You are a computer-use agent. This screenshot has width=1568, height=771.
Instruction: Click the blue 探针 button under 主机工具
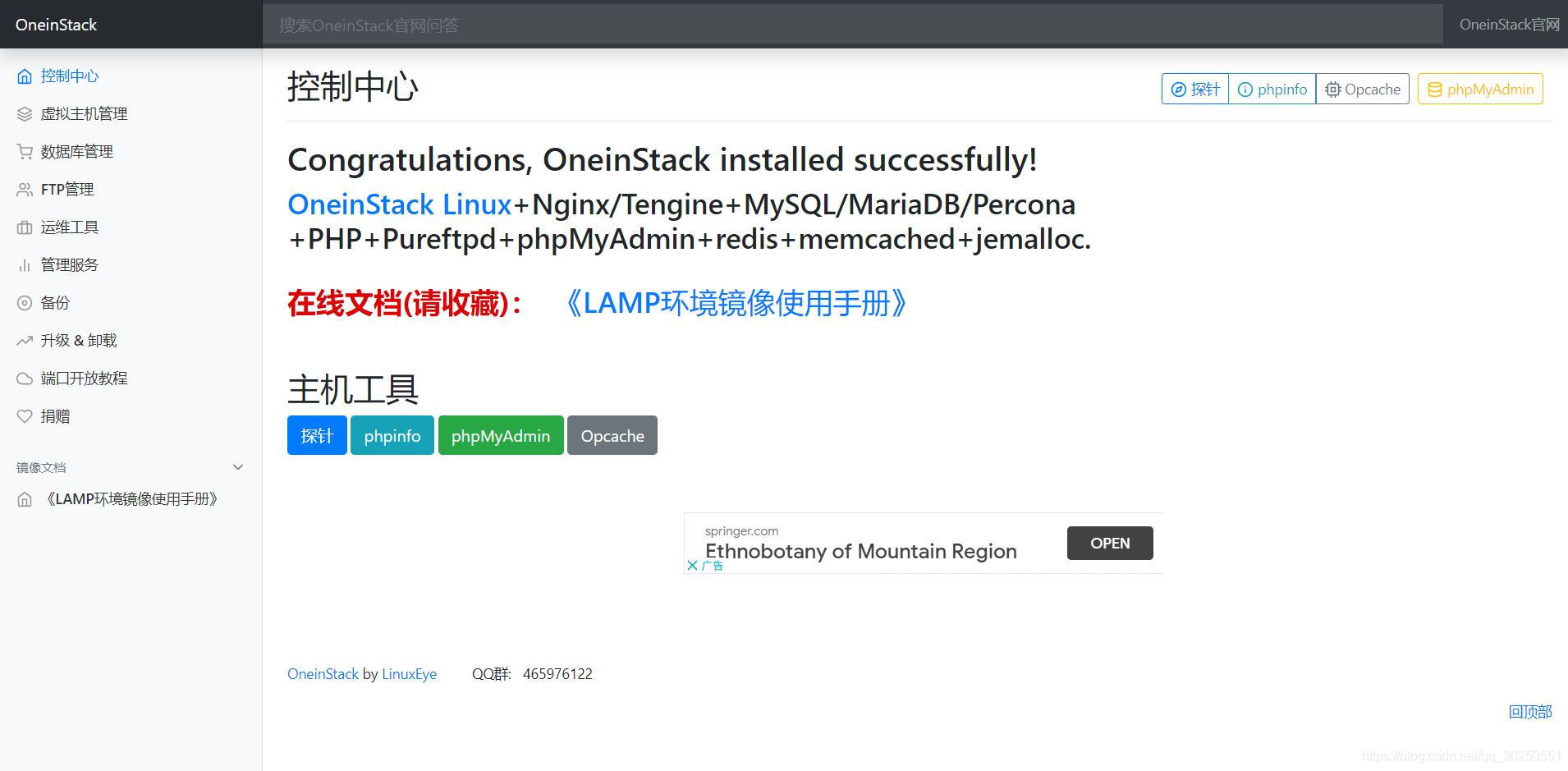click(x=317, y=435)
